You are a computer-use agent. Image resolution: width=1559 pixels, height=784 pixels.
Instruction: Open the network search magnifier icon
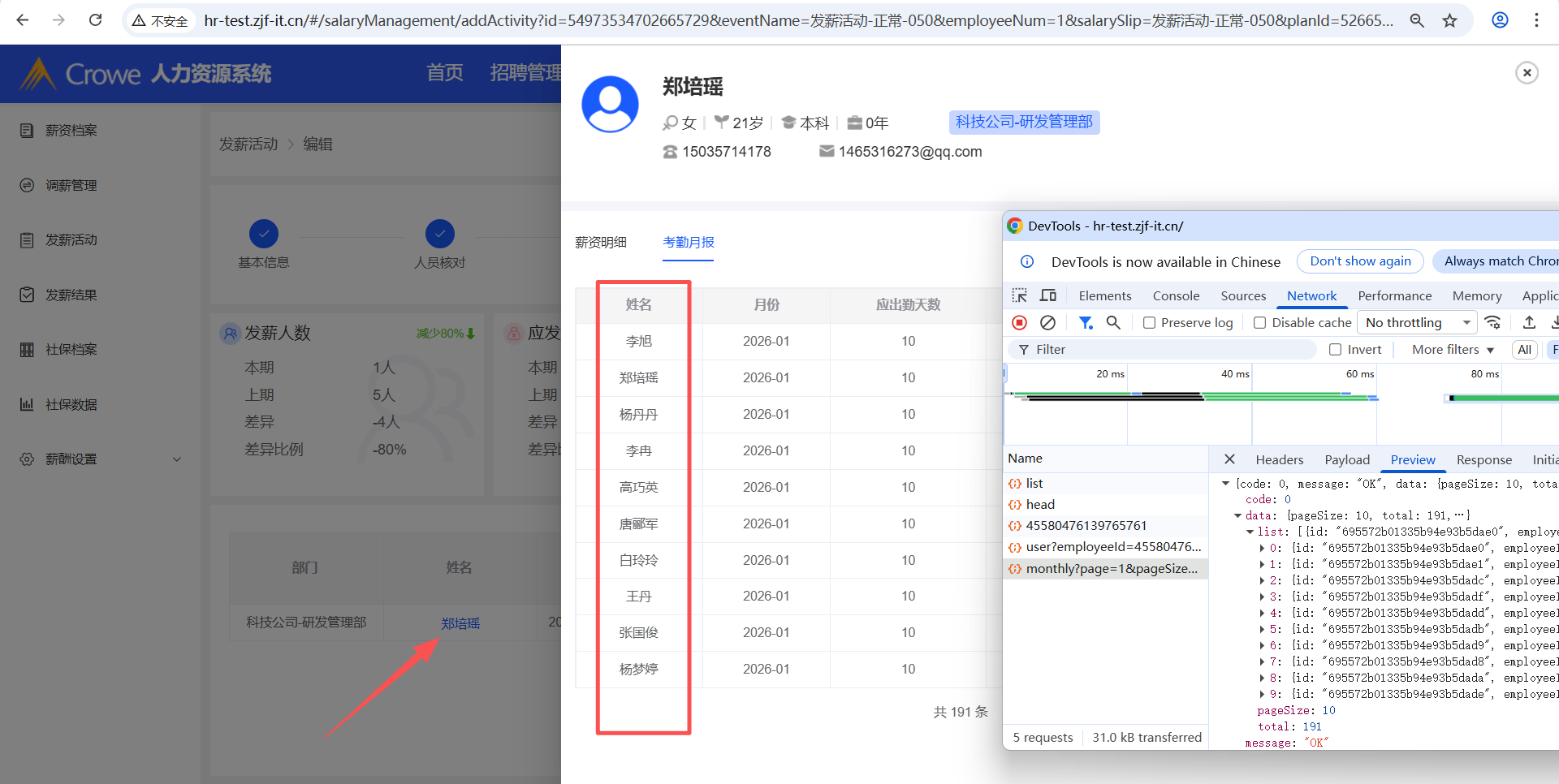1113,323
